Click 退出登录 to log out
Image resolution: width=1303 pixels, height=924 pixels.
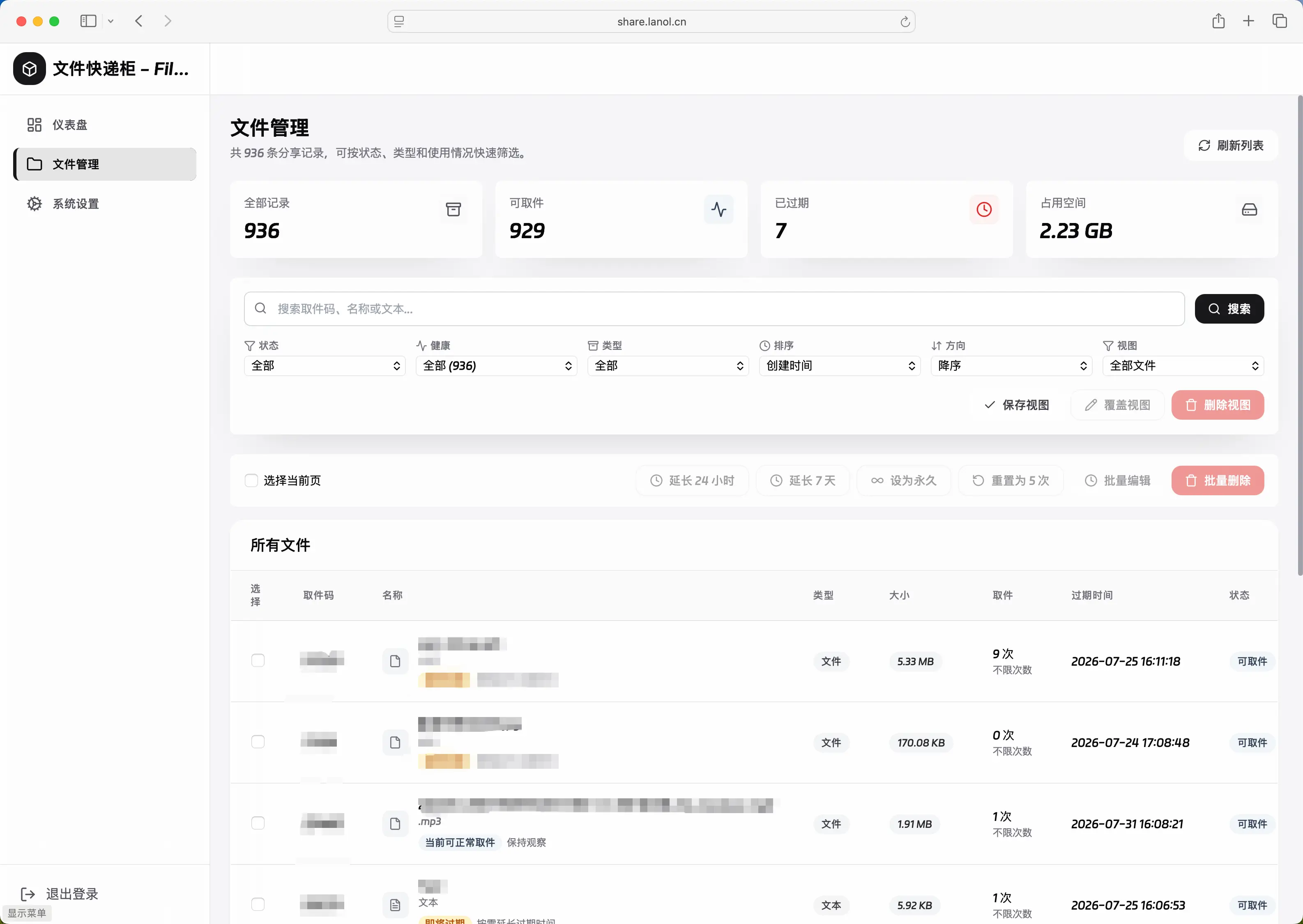(59, 894)
